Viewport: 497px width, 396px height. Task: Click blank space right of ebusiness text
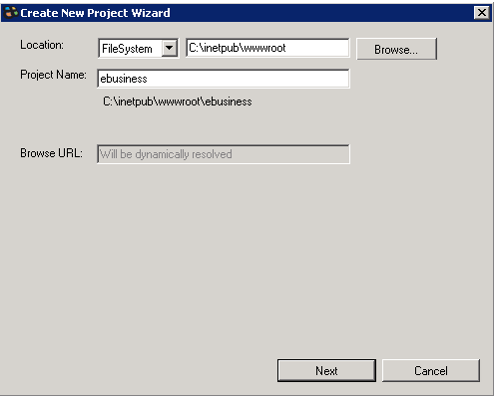248,79
